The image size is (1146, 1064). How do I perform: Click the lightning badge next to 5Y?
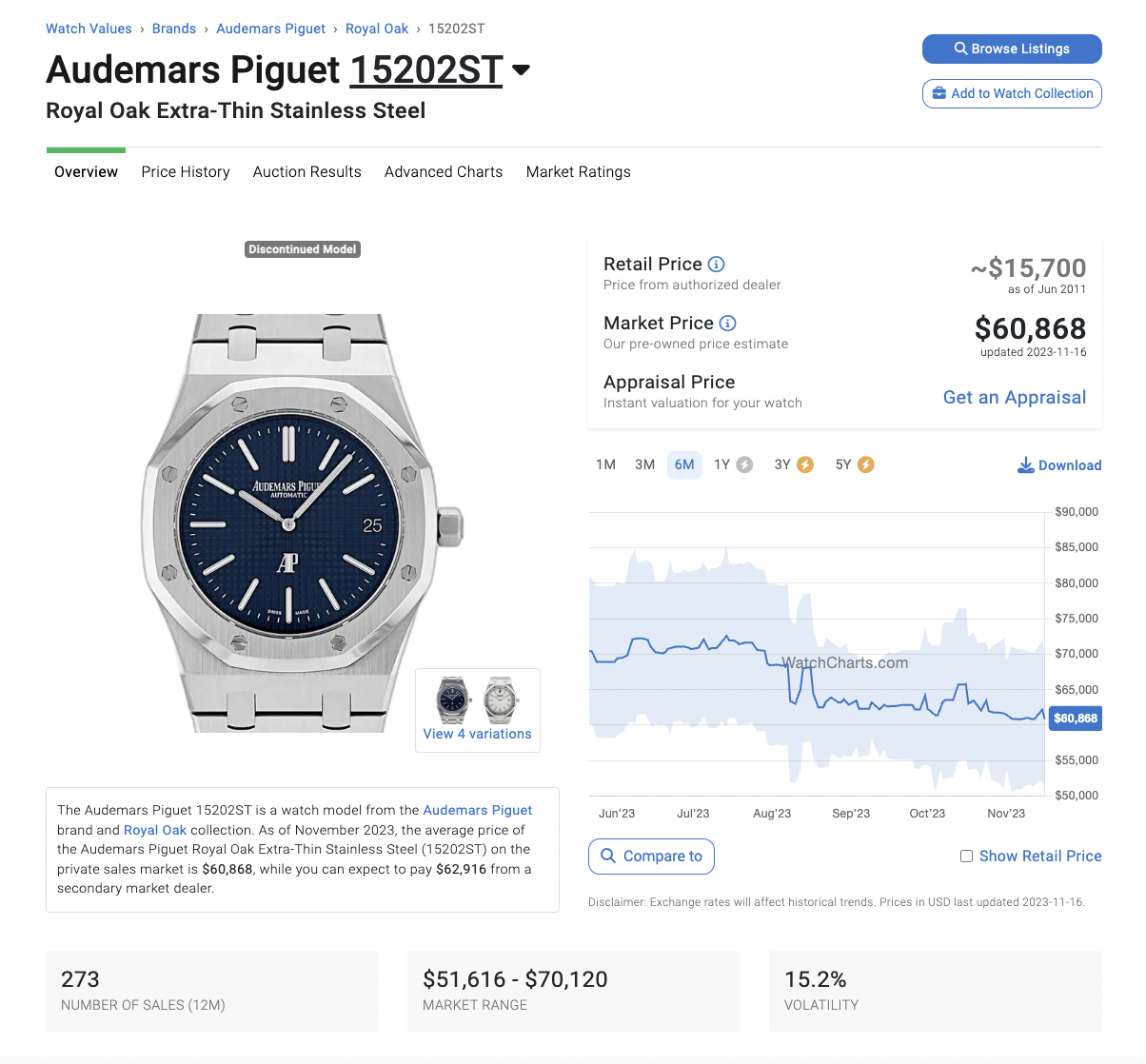[866, 464]
